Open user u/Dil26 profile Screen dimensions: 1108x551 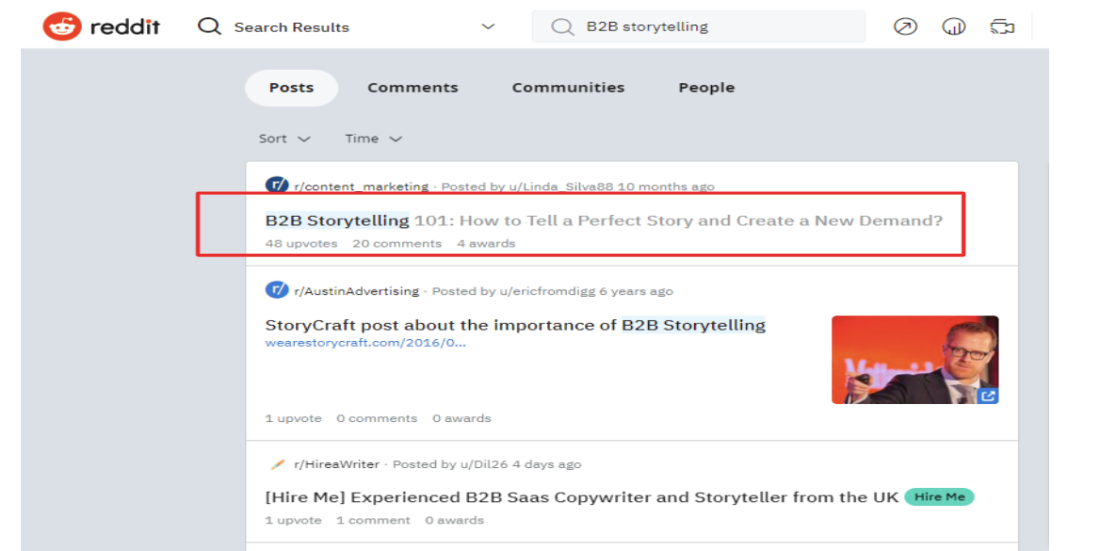[x=485, y=465]
